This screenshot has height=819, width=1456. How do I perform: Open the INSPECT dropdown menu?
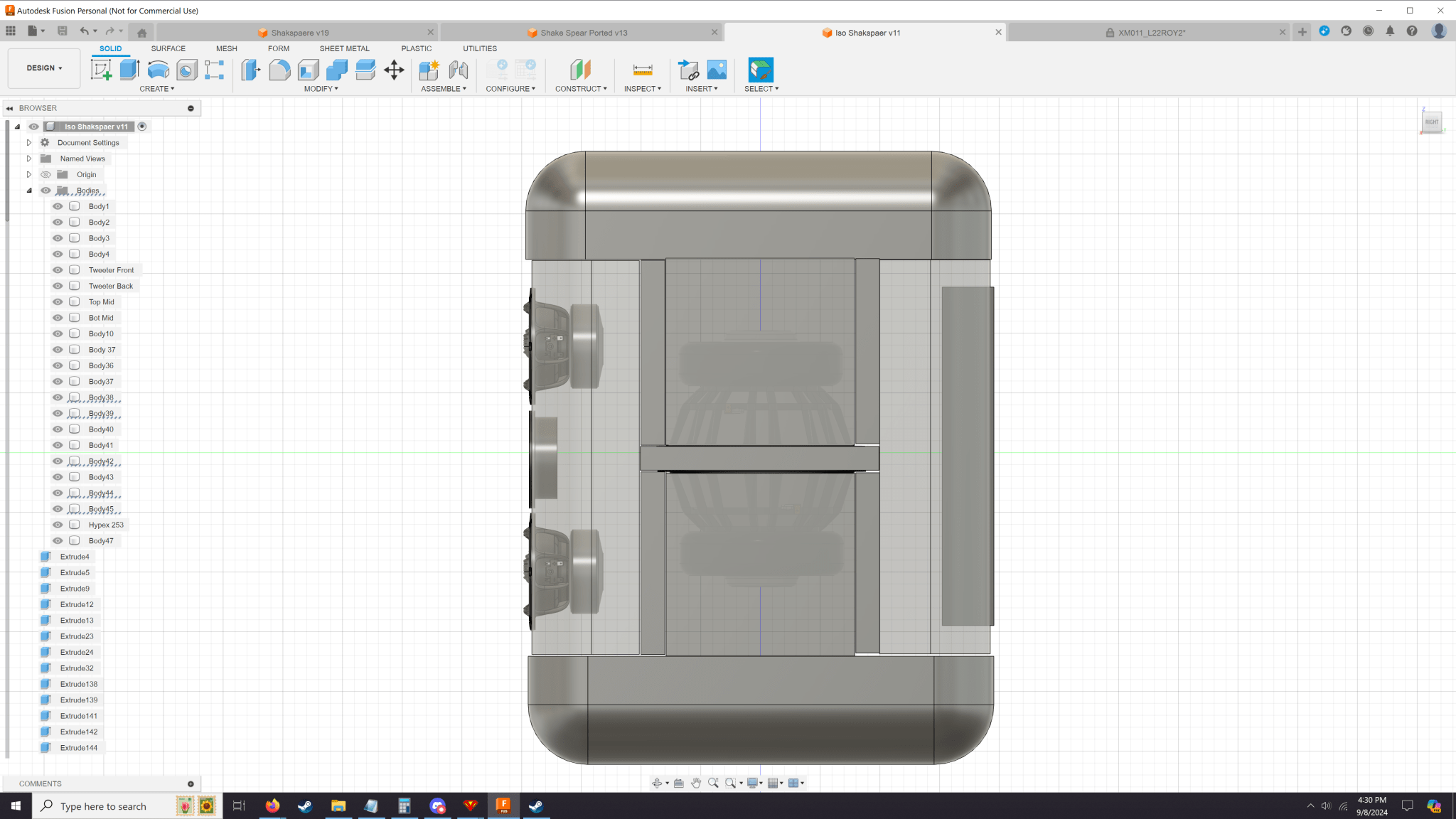click(x=643, y=89)
